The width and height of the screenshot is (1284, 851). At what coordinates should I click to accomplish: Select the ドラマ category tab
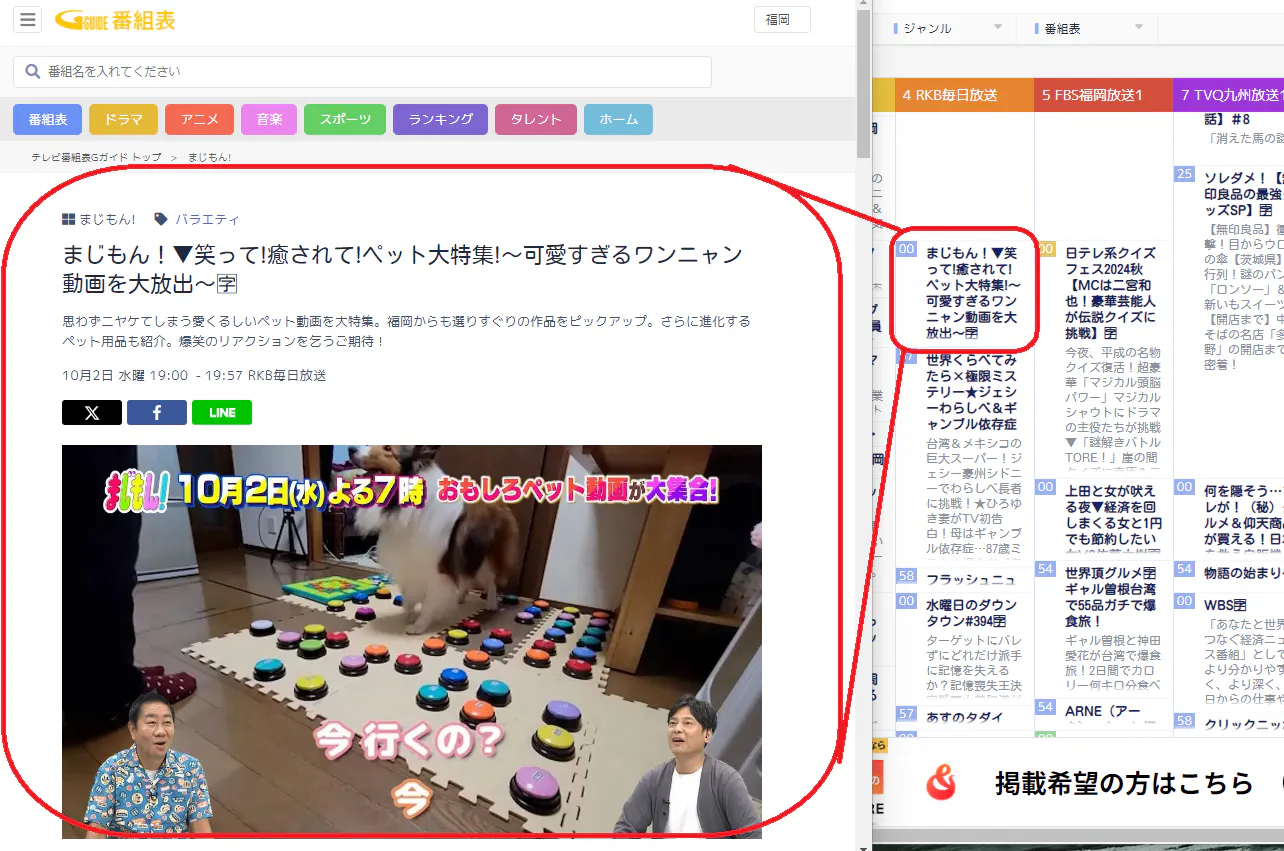point(123,119)
